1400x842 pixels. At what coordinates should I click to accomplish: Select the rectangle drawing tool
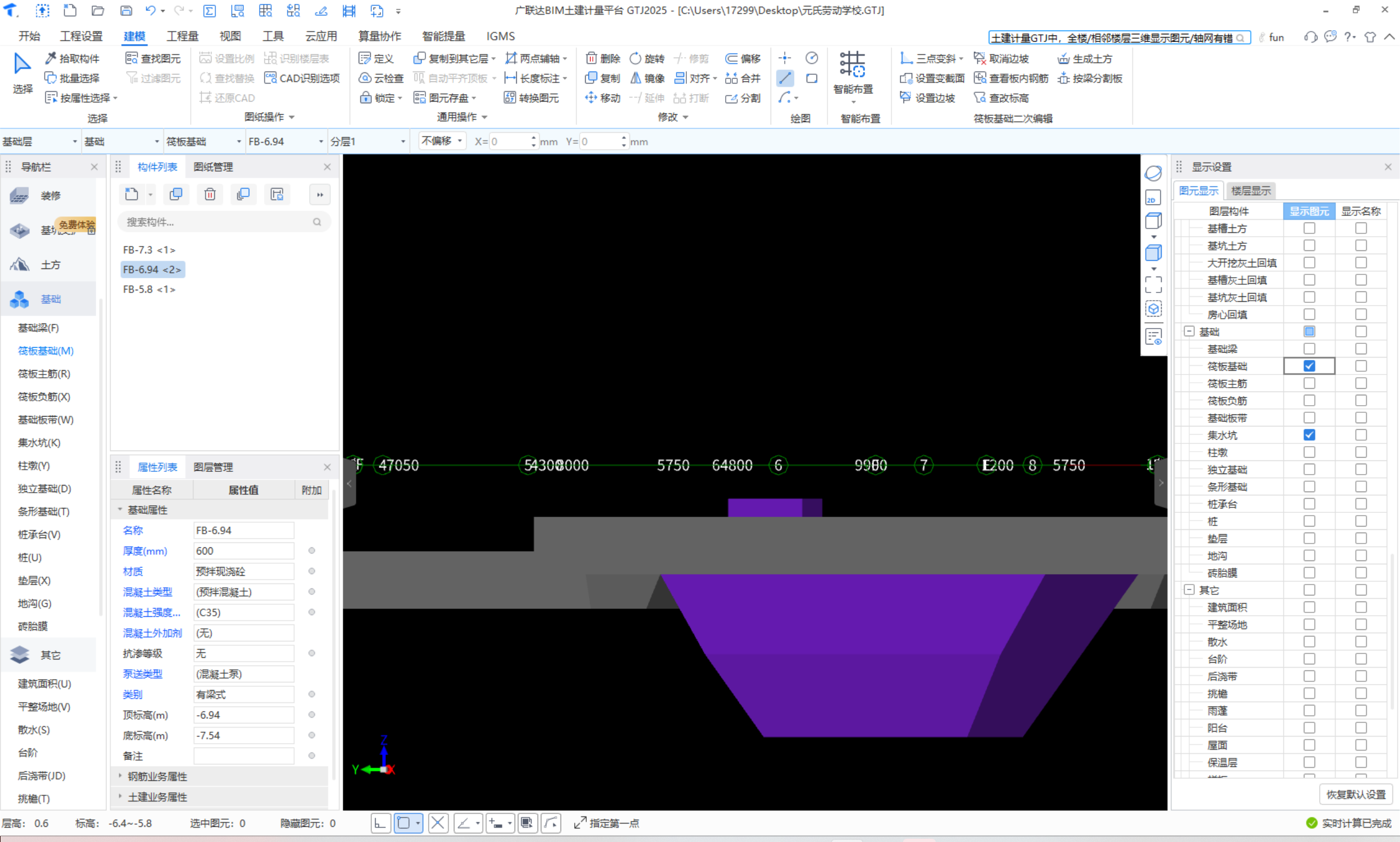[x=812, y=78]
